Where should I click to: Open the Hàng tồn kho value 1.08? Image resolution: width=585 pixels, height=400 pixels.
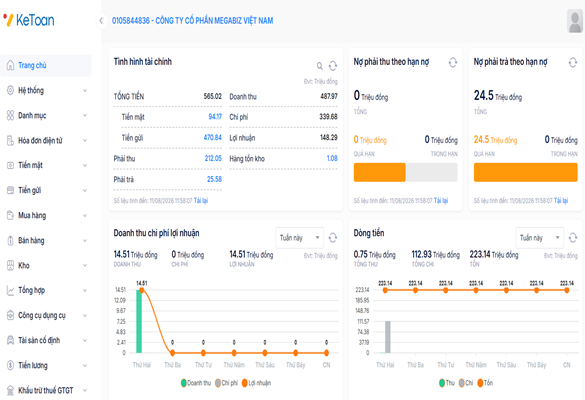[x=332, y=159]
